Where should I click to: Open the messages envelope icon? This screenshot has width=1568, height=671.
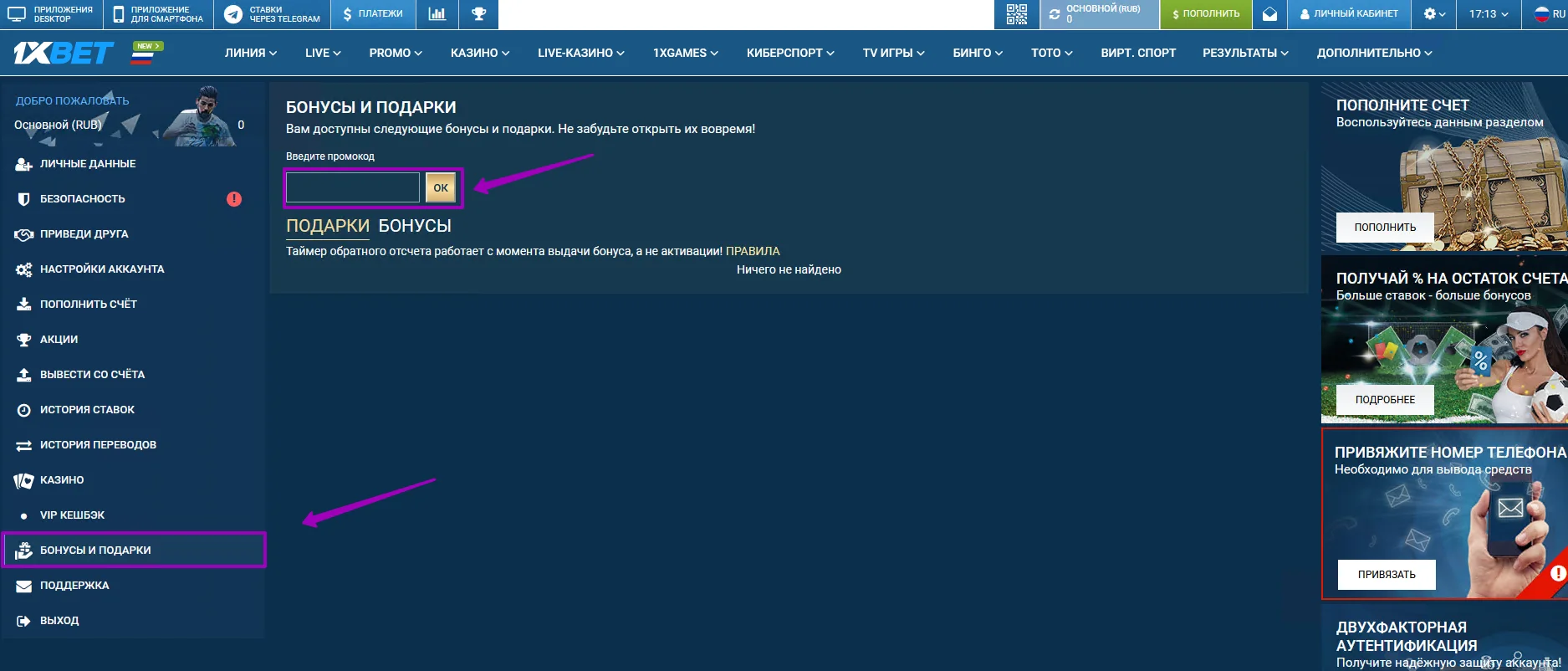pyautogui.click(x=1269, y=14)
